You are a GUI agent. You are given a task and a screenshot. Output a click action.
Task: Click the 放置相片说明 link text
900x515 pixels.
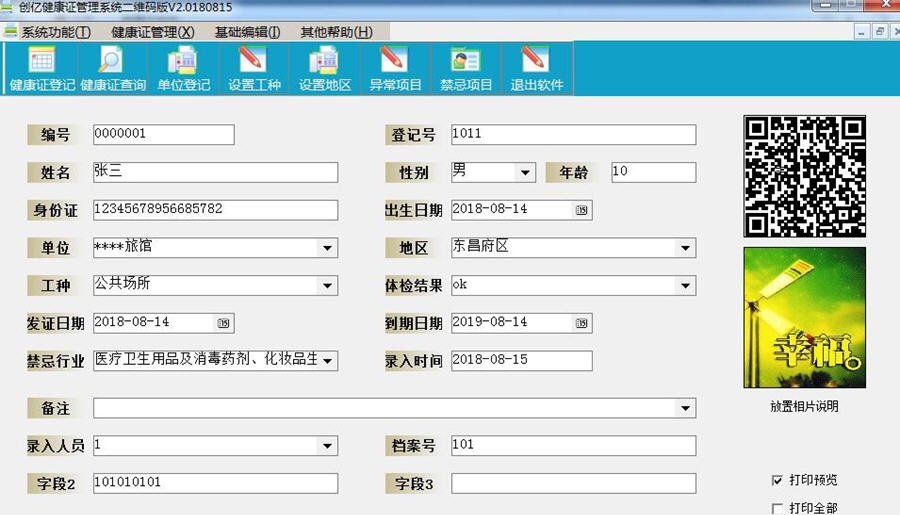[804, 406]
